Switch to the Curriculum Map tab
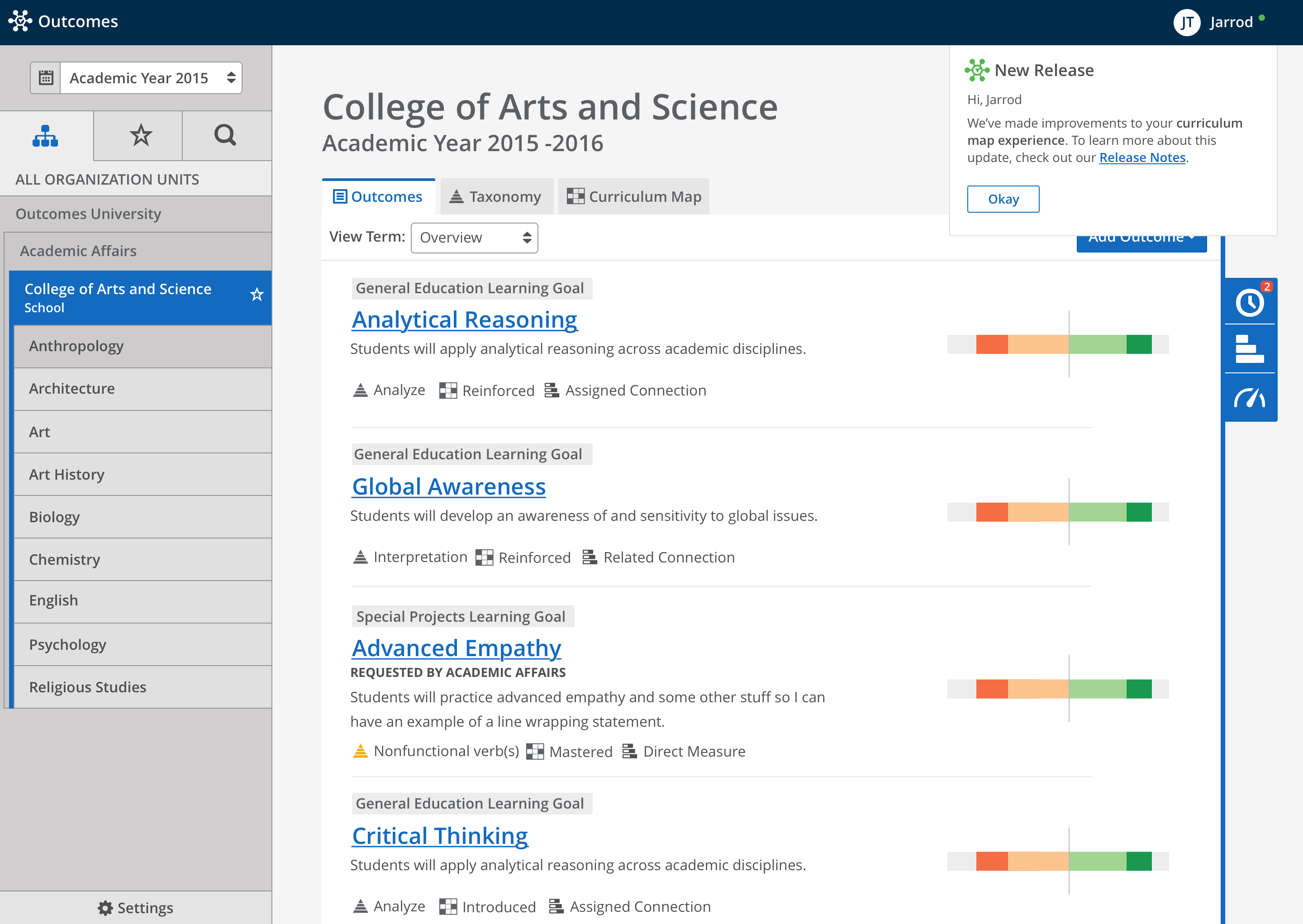Viewport: 1303px width, 924px height. 633,197
